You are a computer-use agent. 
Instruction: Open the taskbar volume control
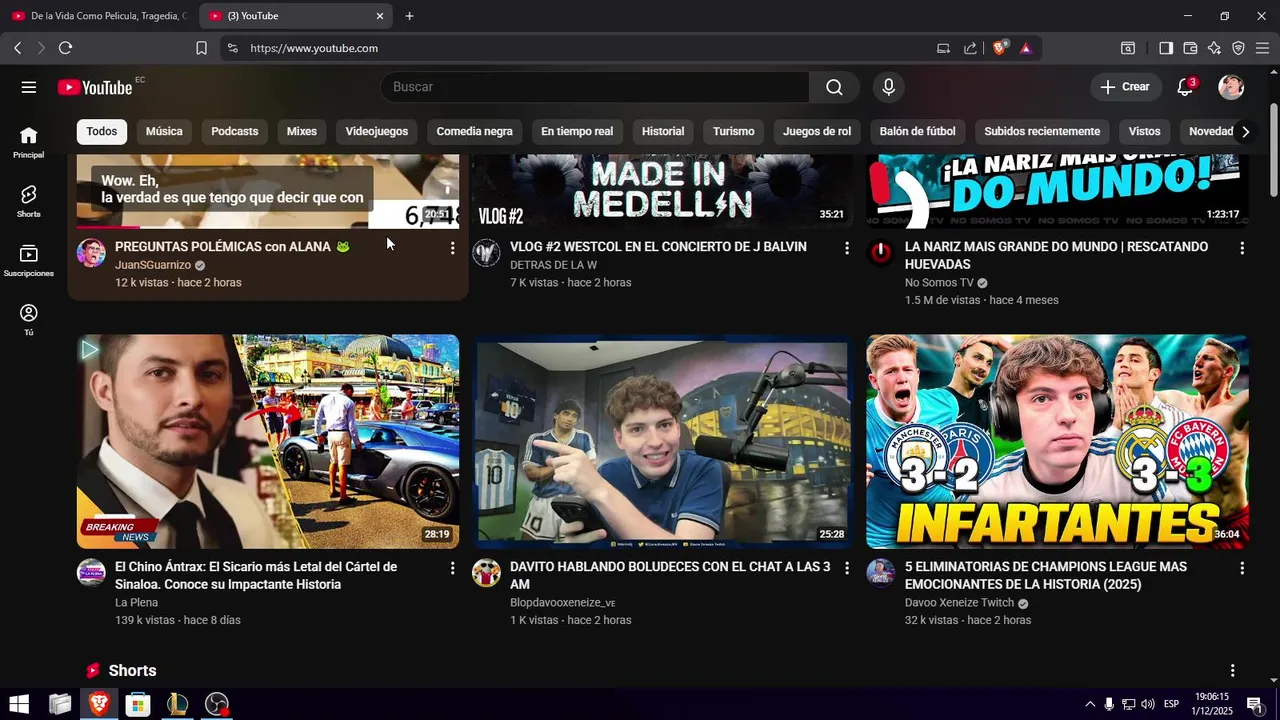[x=1147, y=704]
